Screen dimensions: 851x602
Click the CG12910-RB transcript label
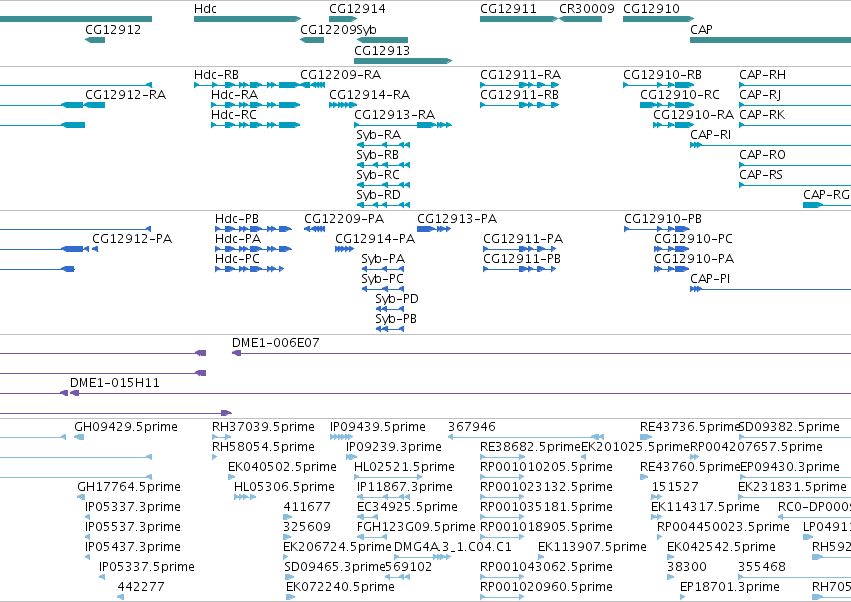coord(662,74)
